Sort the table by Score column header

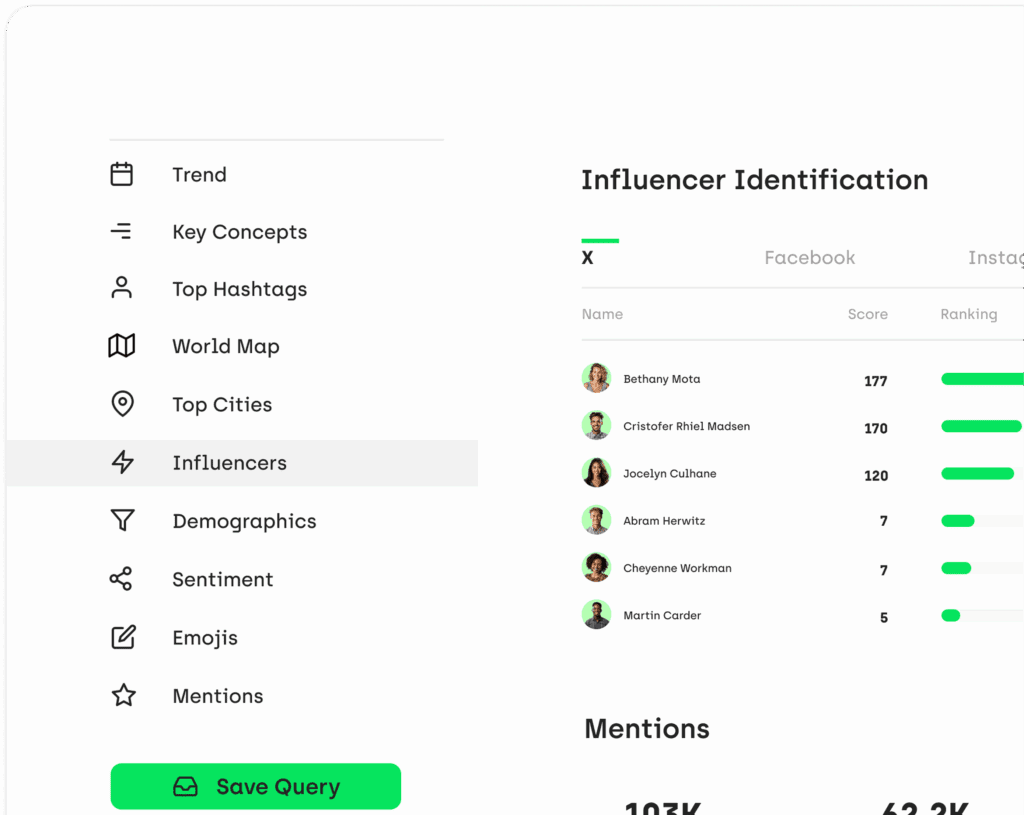pyautogui.click(x=867, y=314)
